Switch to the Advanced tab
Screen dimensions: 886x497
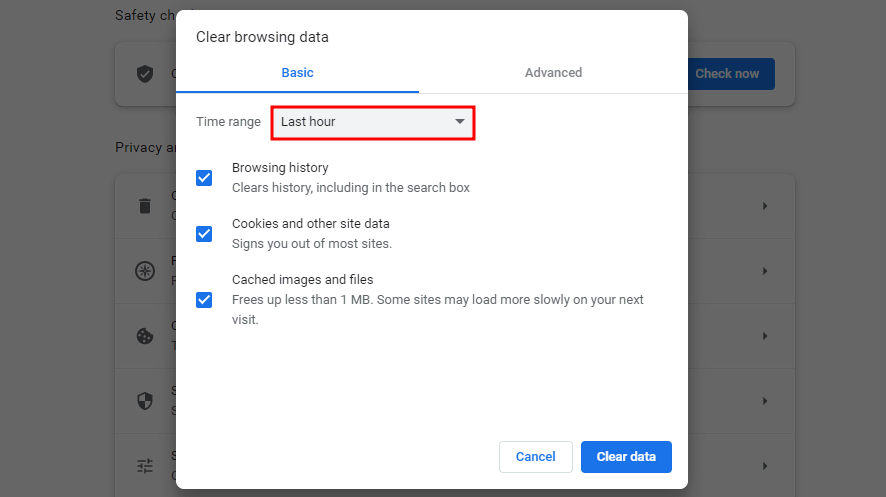pyautogui.click(x=553, y=72)
